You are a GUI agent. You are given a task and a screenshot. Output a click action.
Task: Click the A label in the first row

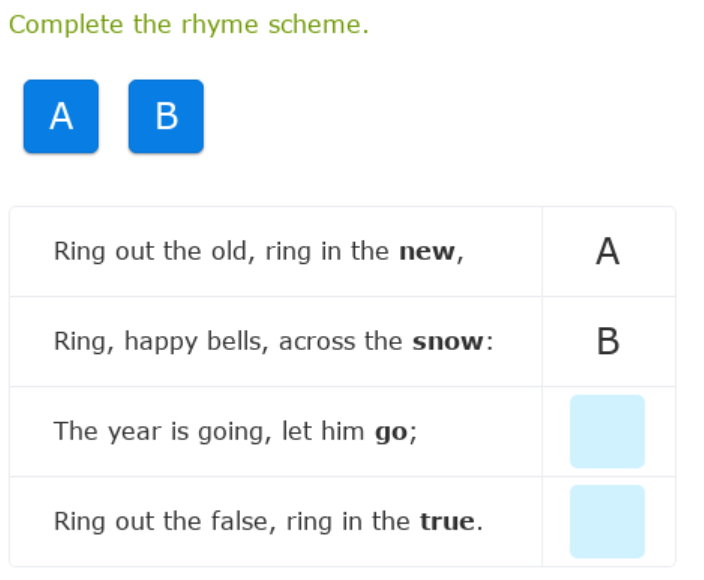click(607, 252)
